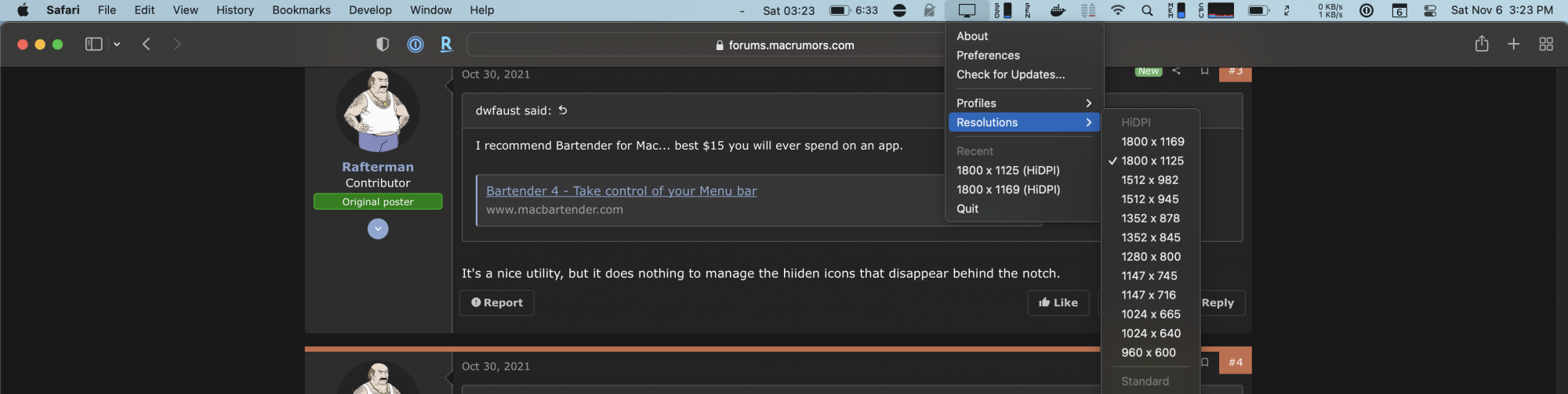Click the half-circle menu bar icon
This screenshot has height=394, width=1568.
900,10
